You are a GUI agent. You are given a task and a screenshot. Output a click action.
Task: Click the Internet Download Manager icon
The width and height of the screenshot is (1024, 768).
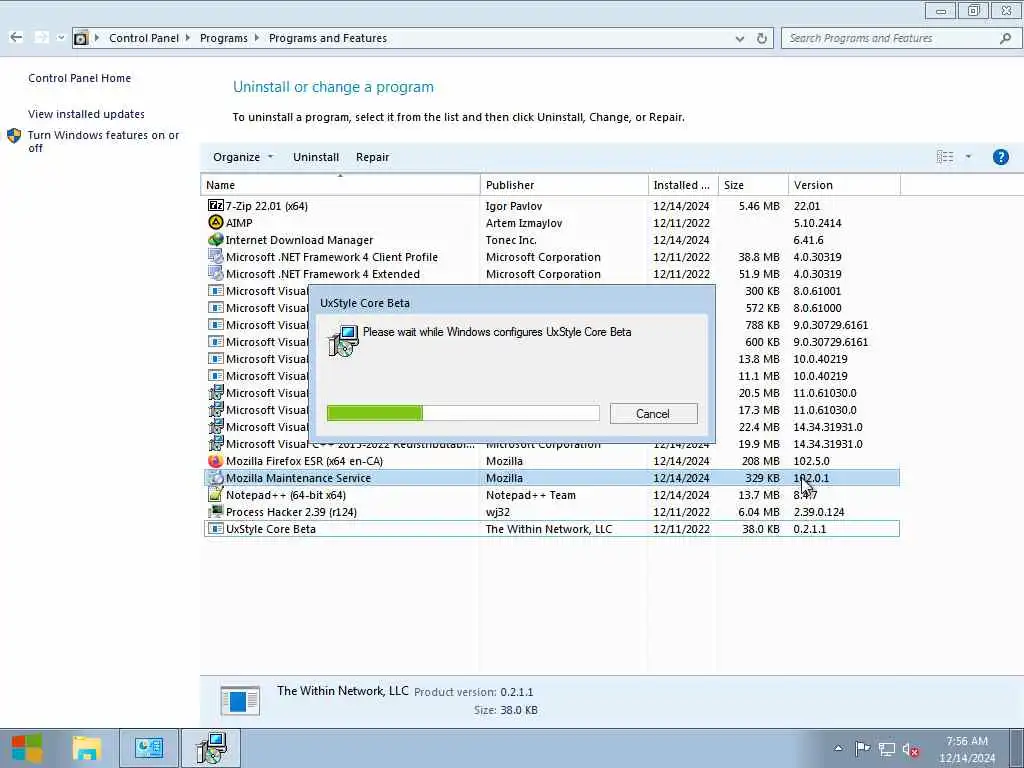(216, 240)
